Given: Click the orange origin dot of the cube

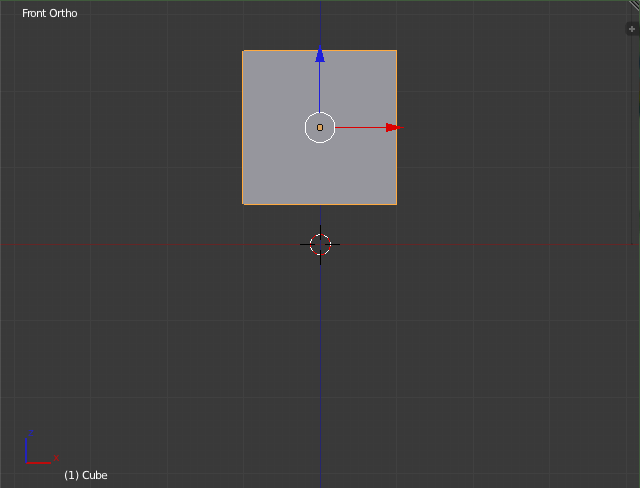Looking at the screenshot, I should pos(320,128).
